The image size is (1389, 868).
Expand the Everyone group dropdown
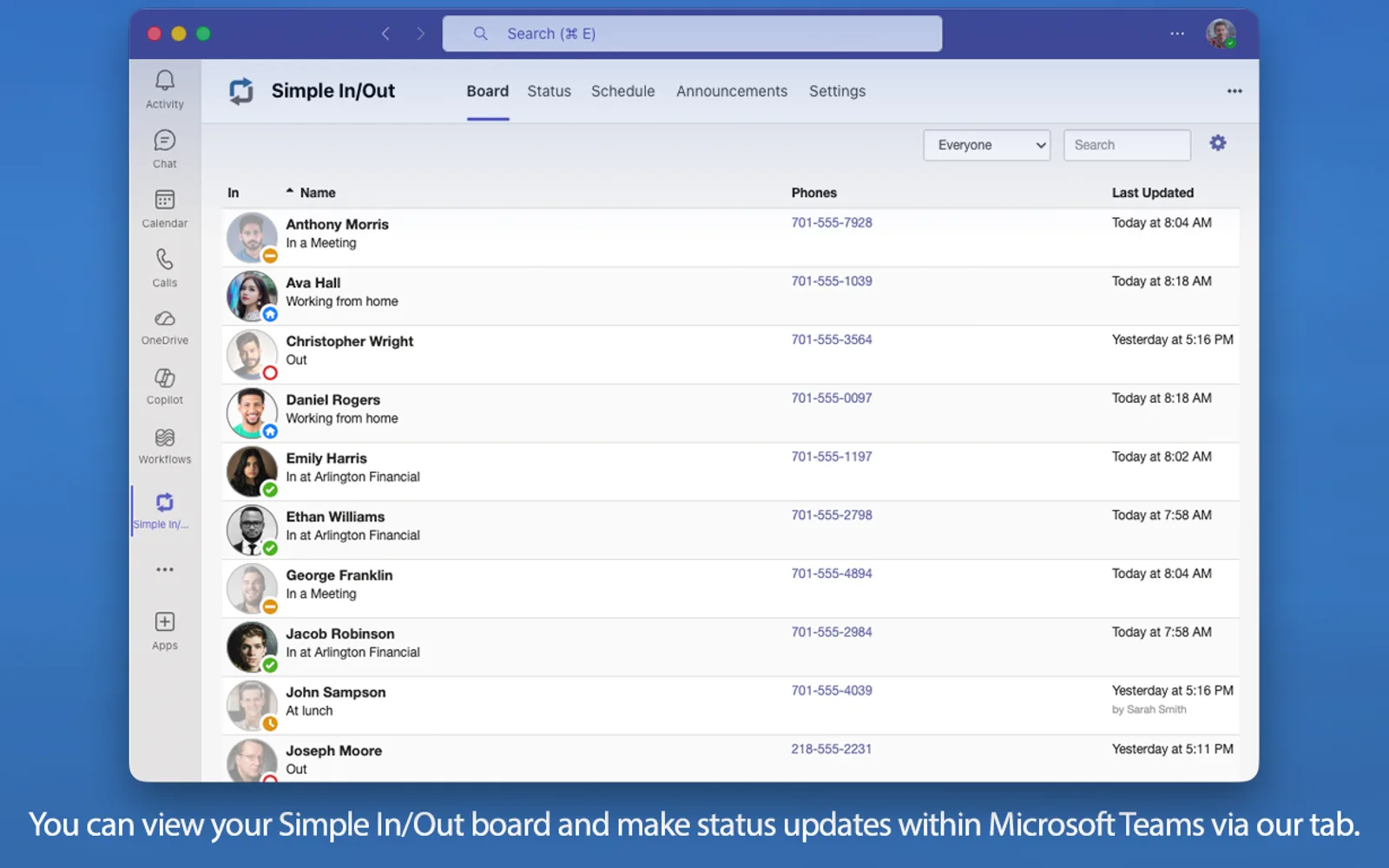[987, 145]
